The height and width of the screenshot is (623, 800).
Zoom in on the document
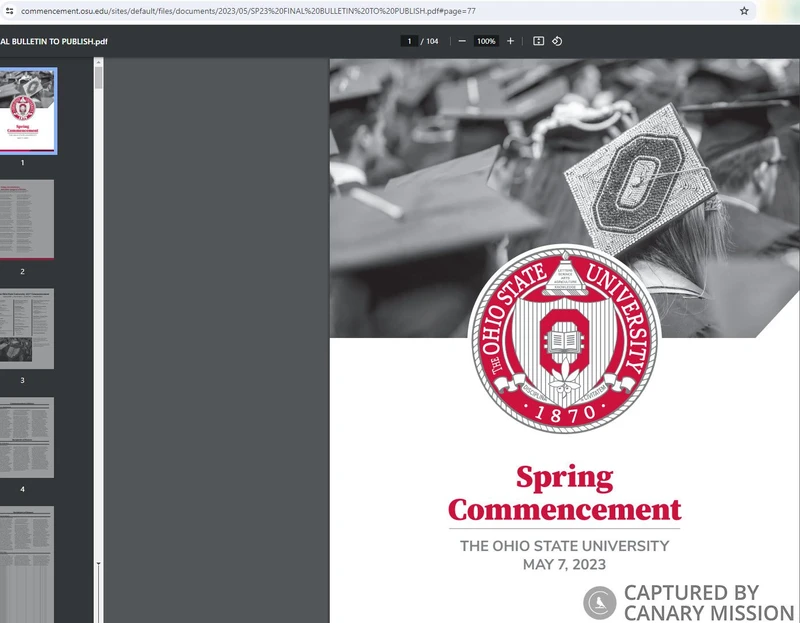pos(509,41)
